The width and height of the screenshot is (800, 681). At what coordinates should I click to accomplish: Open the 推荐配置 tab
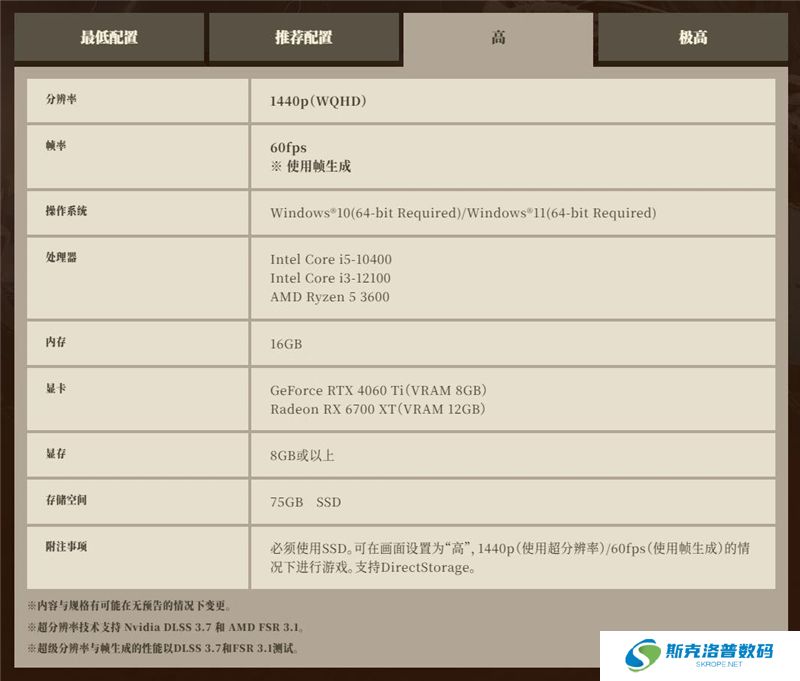point(304,38)
